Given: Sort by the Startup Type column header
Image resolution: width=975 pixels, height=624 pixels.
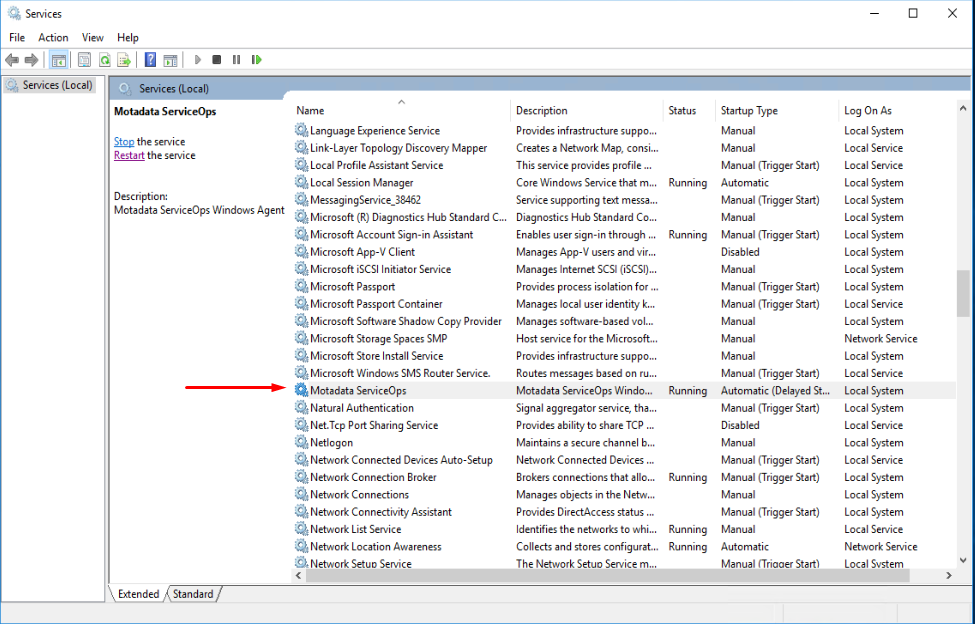Looking at the screenshot, I should (777, 110).
